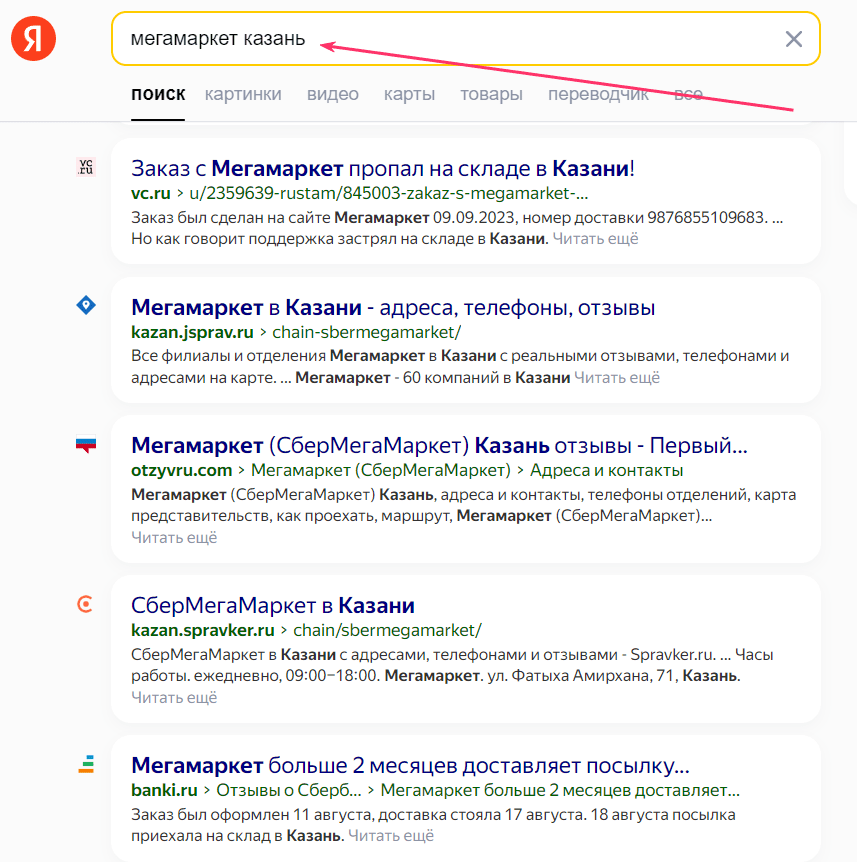Click the banki.ru striped favicon
The width and height of the screenshot is (857, 862).
(x=86, y=764)
